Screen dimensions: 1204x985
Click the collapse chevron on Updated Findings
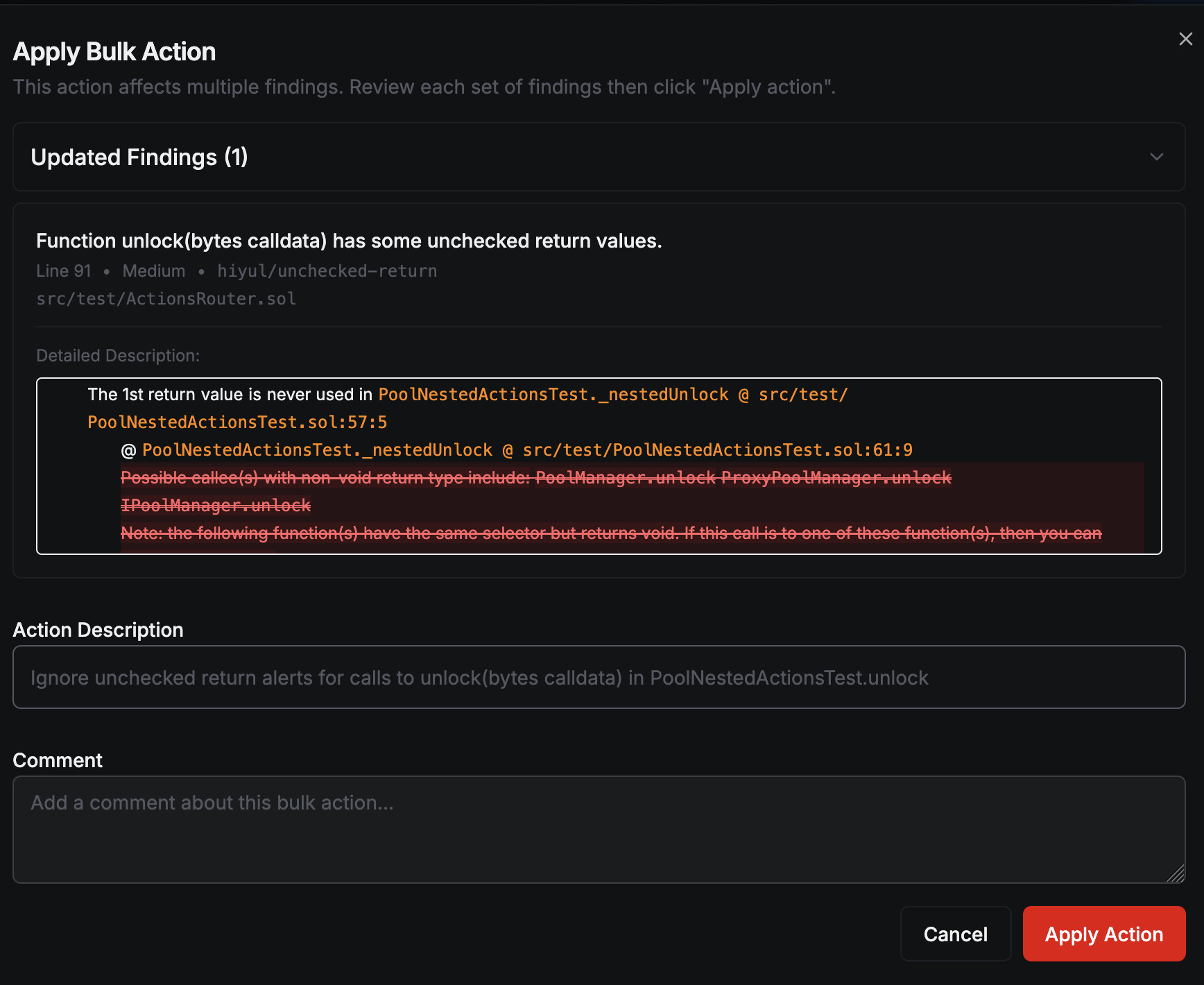click(x=1157, y=157)
